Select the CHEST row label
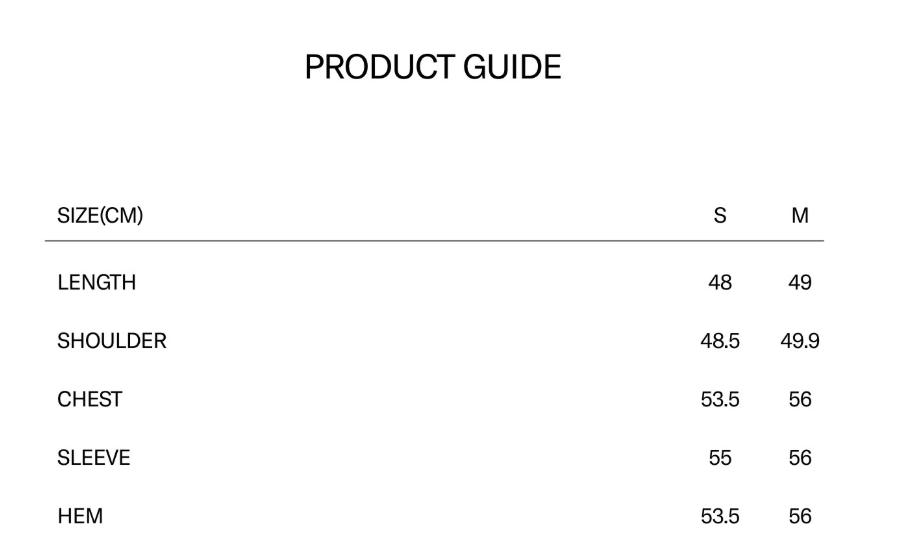This screenshot has width=902, height=560. click(x=90, y=399)
